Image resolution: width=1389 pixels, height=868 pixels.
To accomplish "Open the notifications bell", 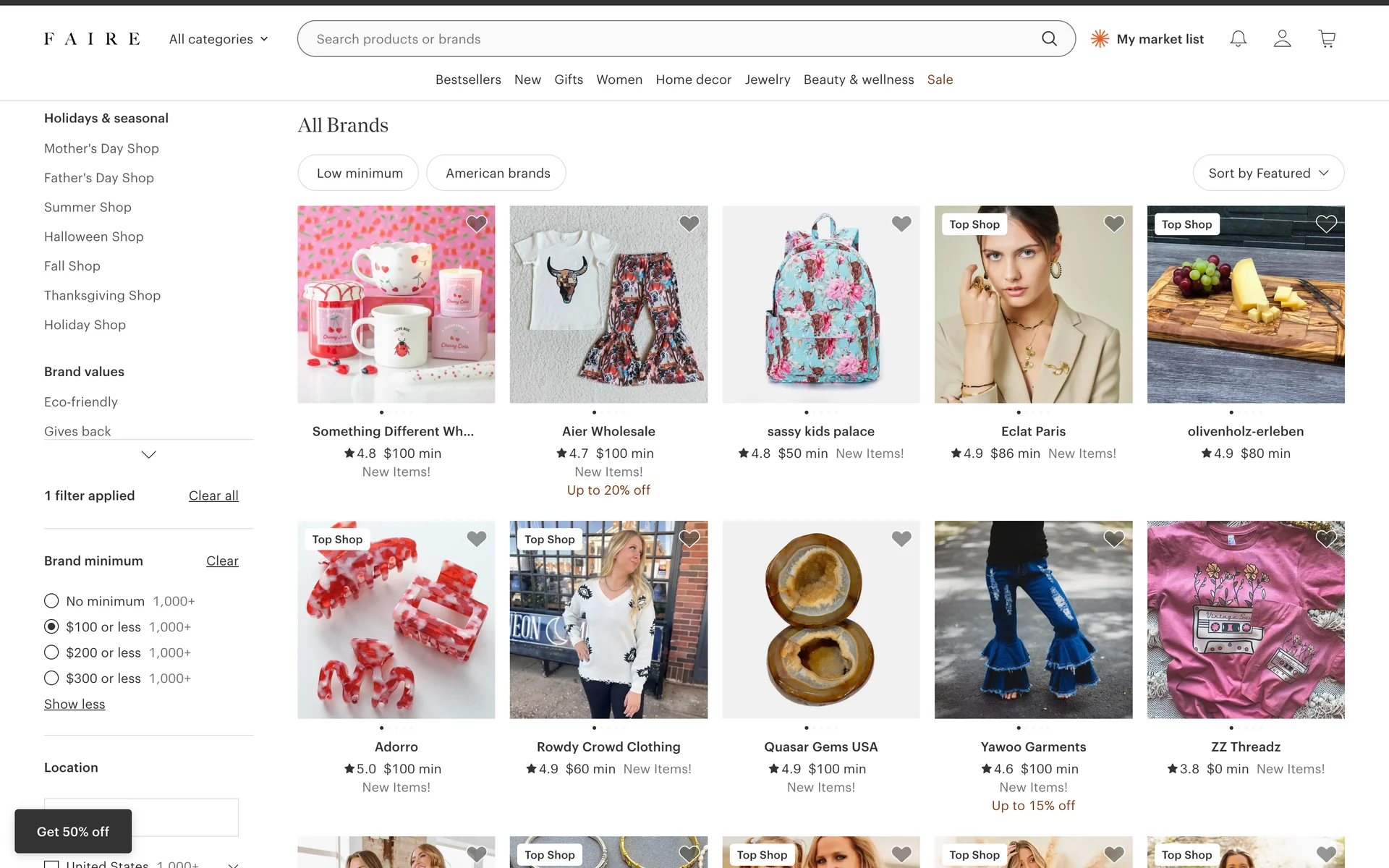I will [x=1238, y=39].
